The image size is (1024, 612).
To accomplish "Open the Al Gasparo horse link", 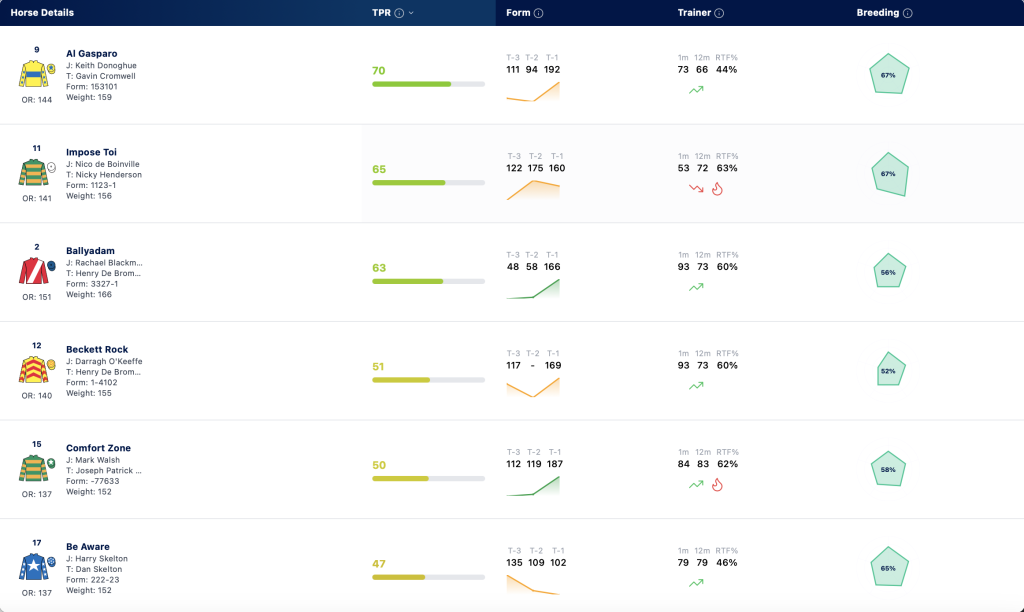I will tap(91, 54).
